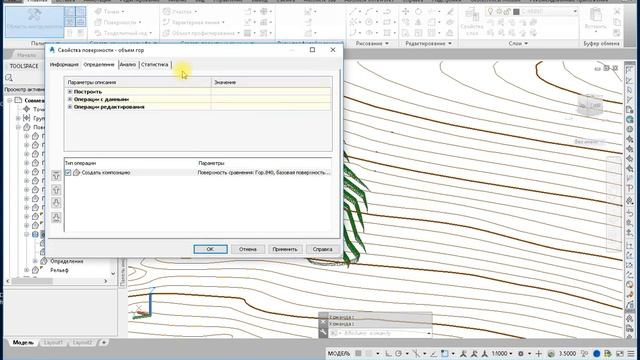The height and width of the screenshot is (360, 640).
Task: Expand the Построить parameter group
Action: click(70, 92)
